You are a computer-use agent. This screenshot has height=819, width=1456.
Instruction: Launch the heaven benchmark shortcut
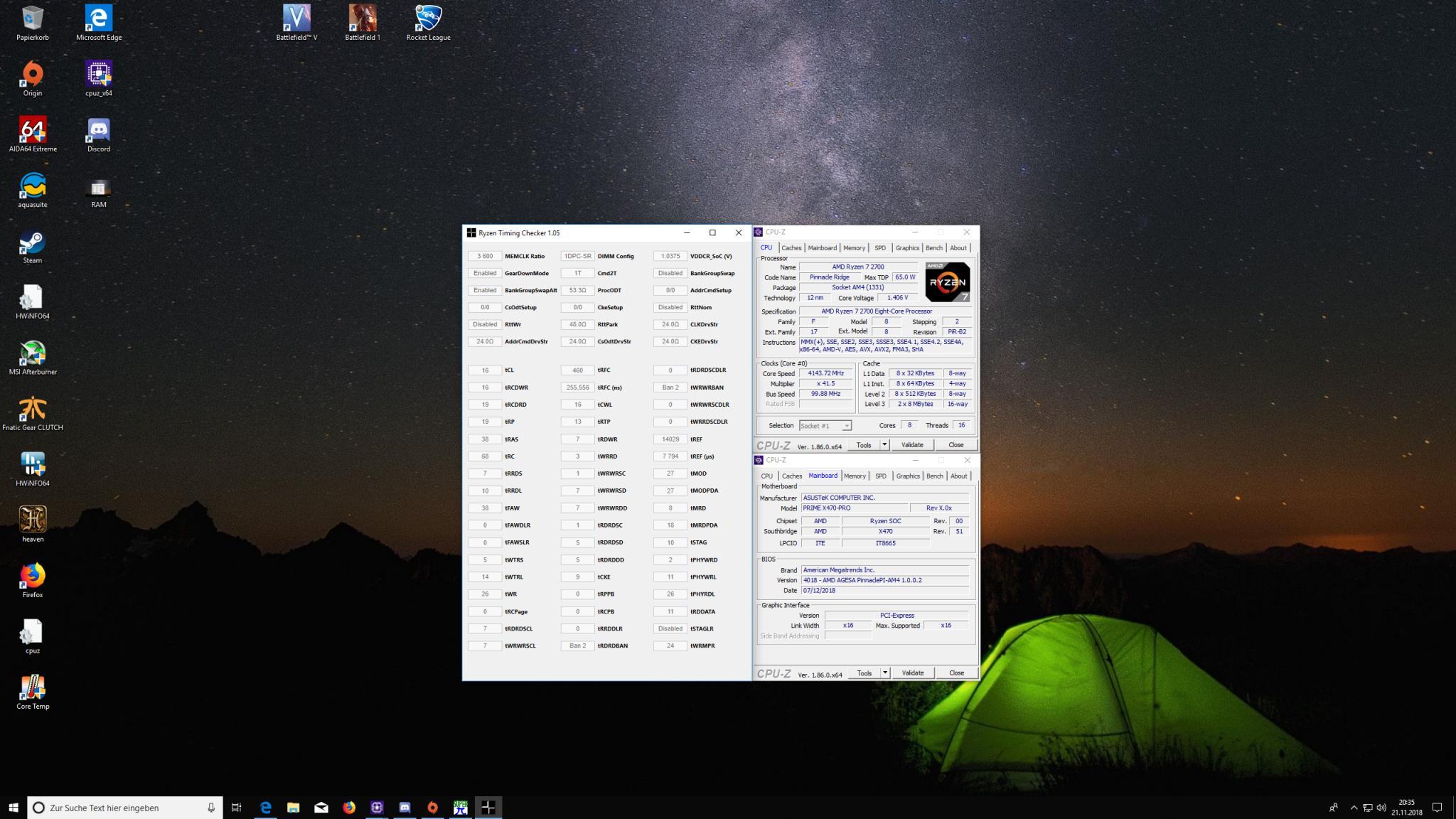[33, 525]
